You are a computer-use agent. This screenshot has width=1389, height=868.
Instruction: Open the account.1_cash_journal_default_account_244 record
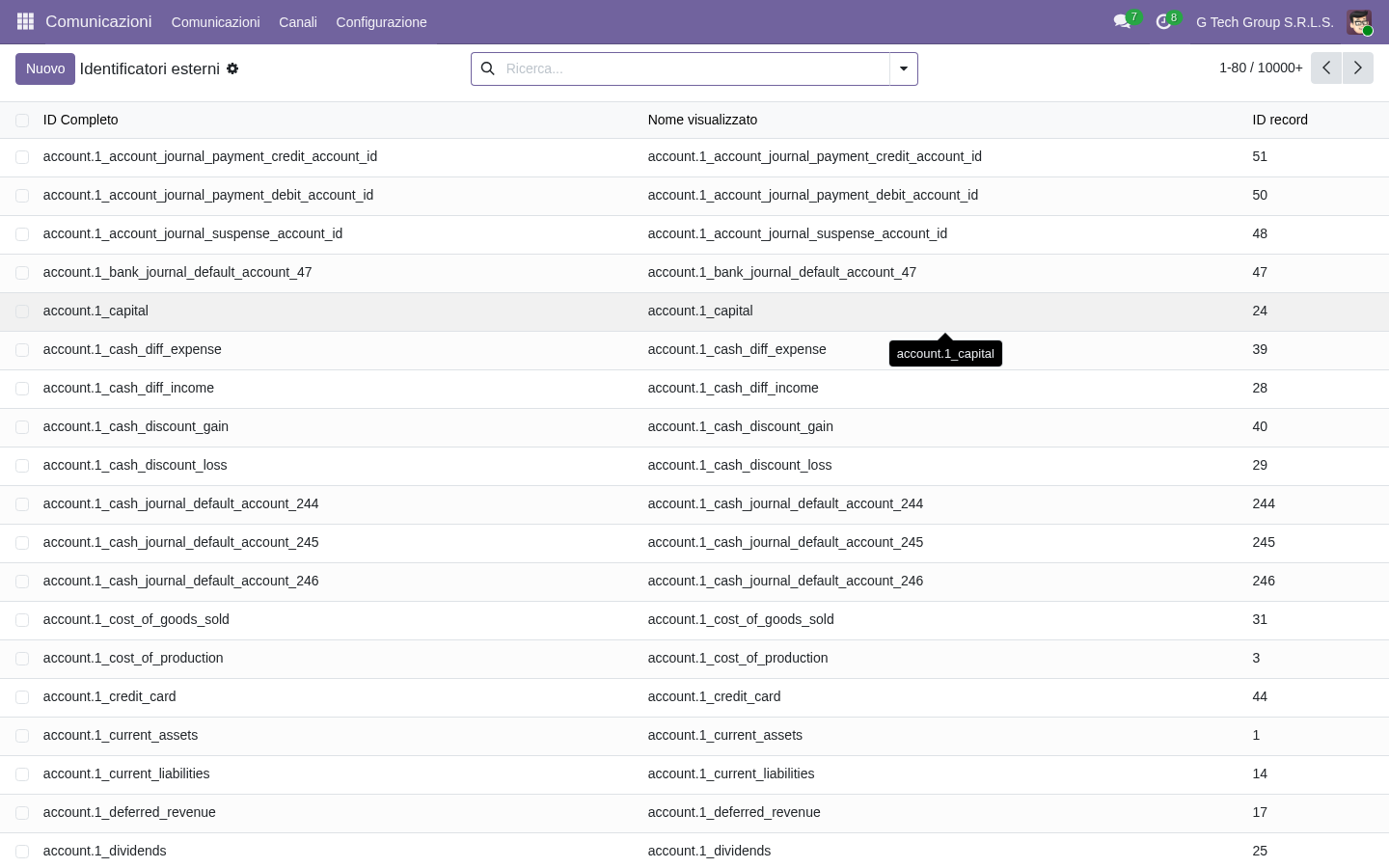pyautogui.click(x=180, y=503)
